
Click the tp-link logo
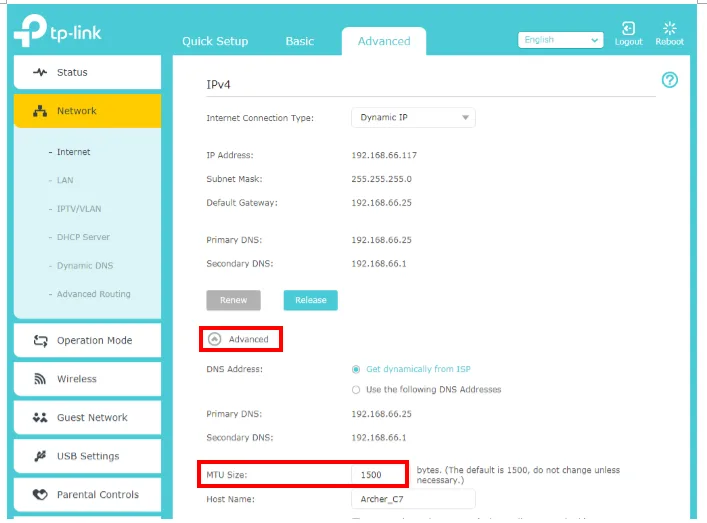(58, 31)
